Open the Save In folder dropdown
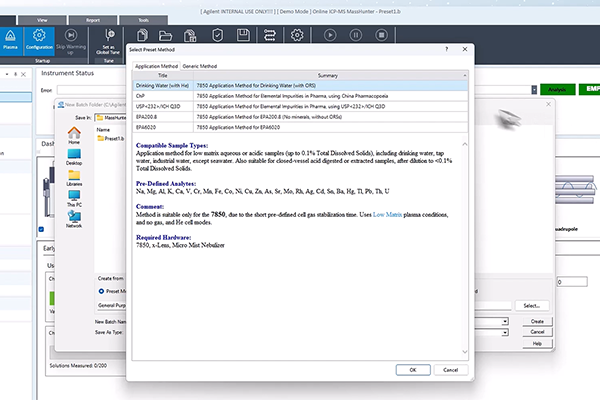Screen dimensions: 600x400 (x=111, y=118)
